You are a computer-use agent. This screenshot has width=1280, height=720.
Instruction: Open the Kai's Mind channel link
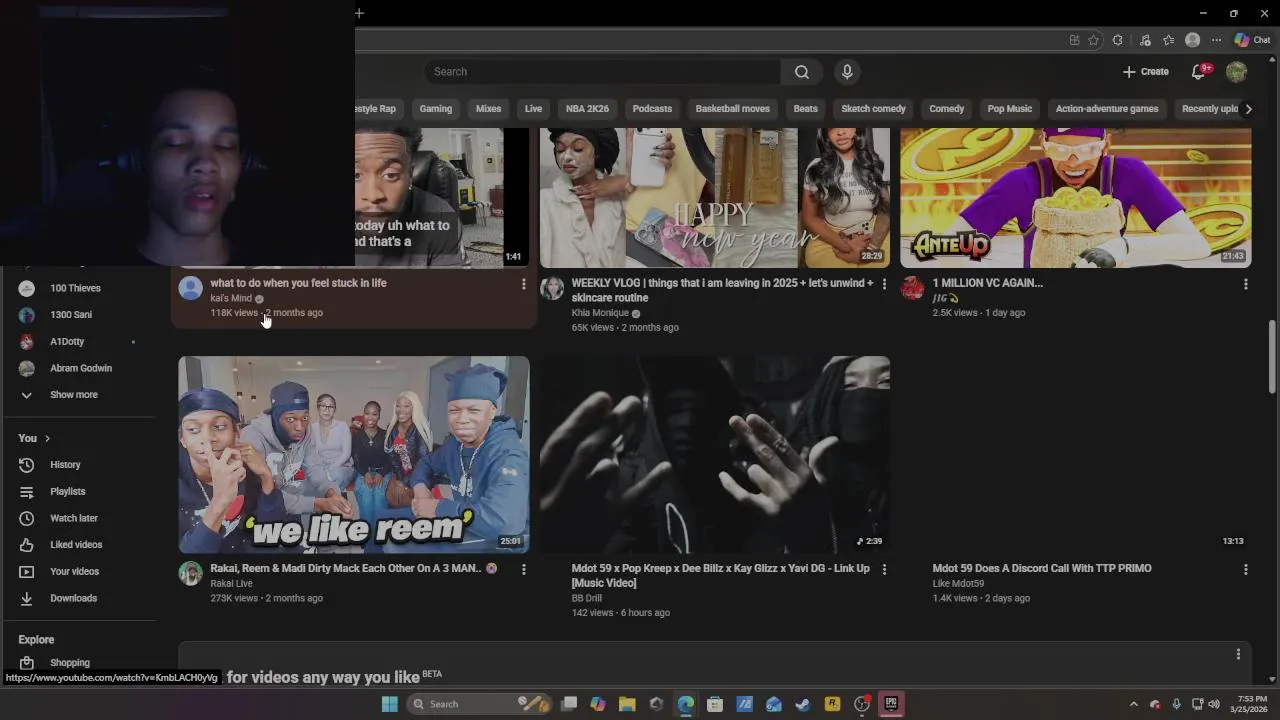coord(231,298)
